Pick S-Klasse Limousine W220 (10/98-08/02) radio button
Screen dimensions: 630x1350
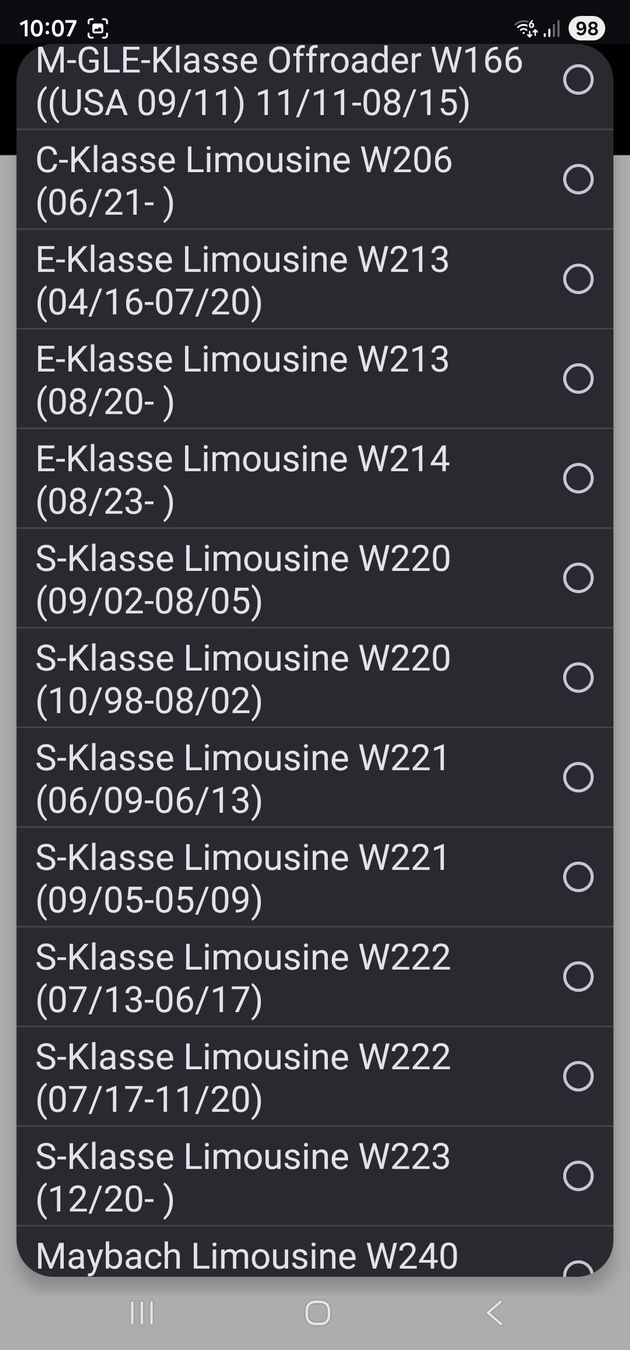click(578, 678)
